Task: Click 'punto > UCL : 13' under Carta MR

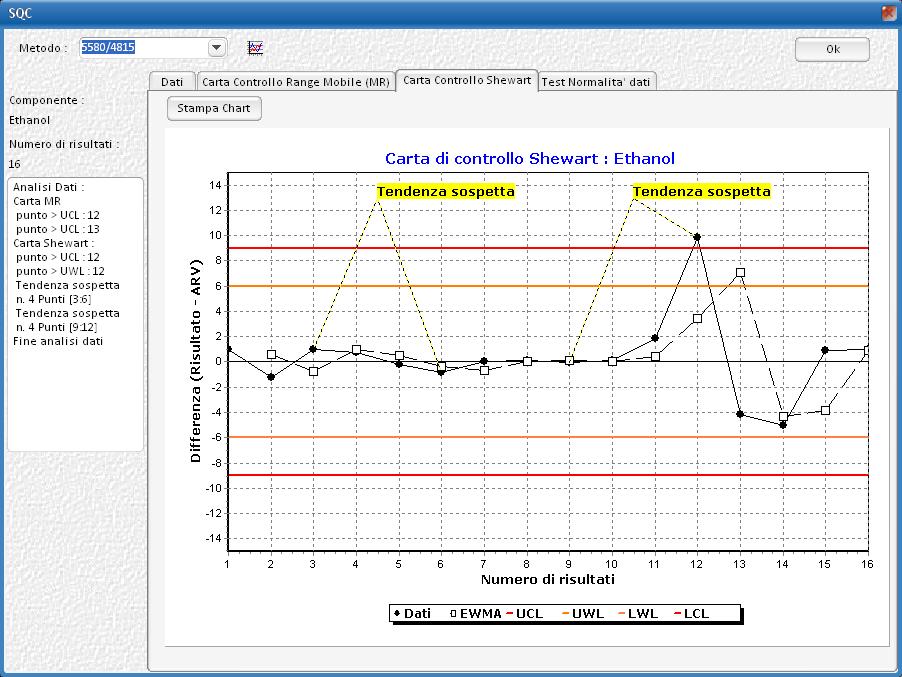Action: tap(58, 229)
